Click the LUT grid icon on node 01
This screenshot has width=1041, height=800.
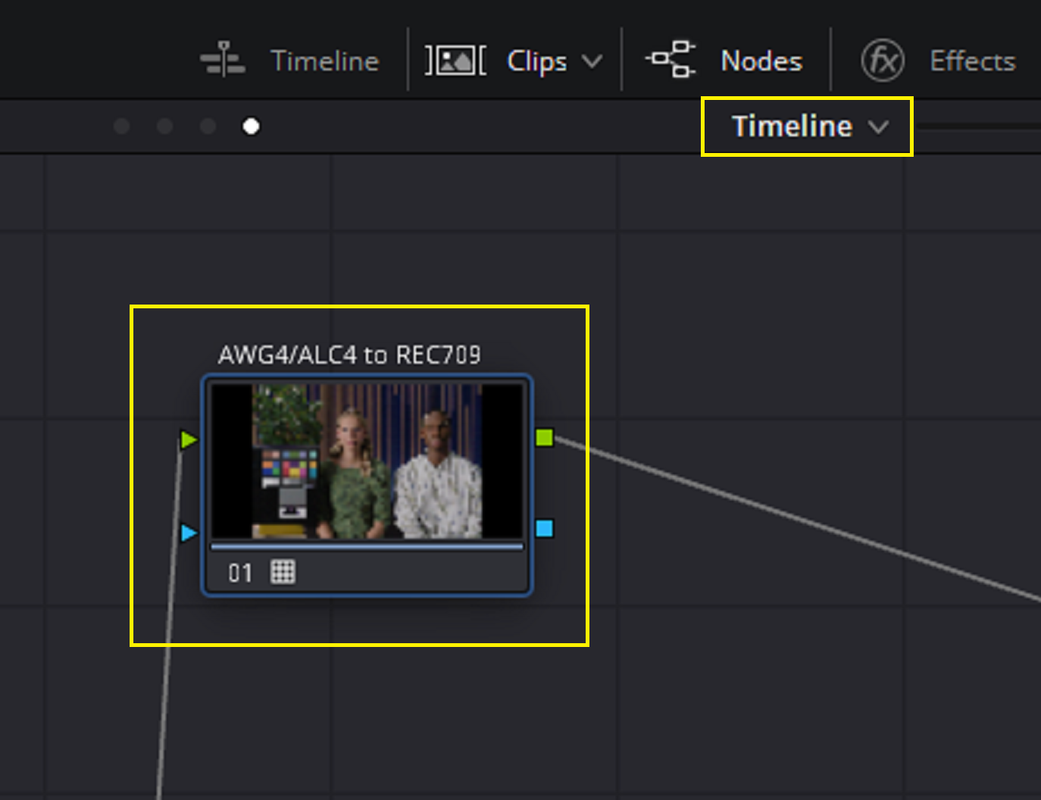tap(283, 572)
